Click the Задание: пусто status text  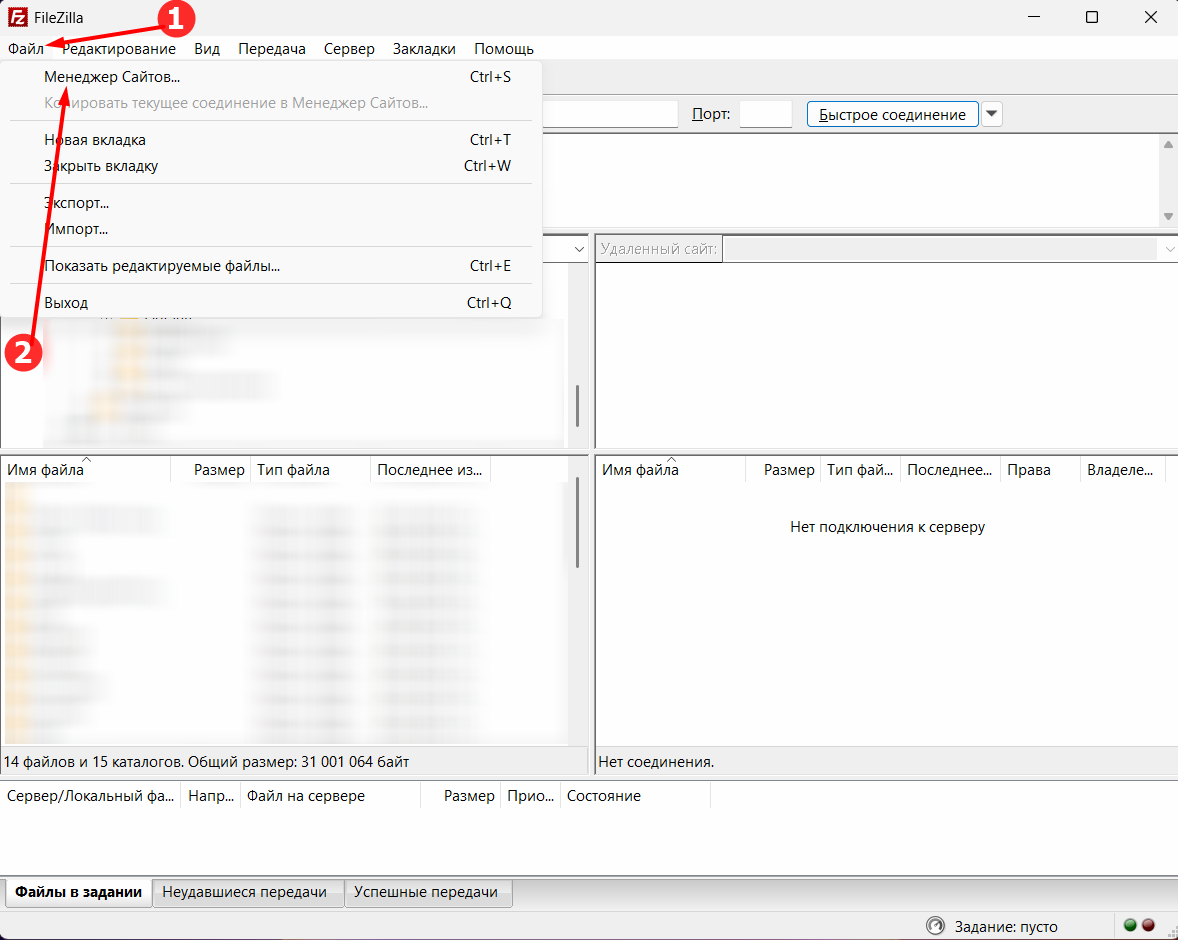(x=1006, y=926)
